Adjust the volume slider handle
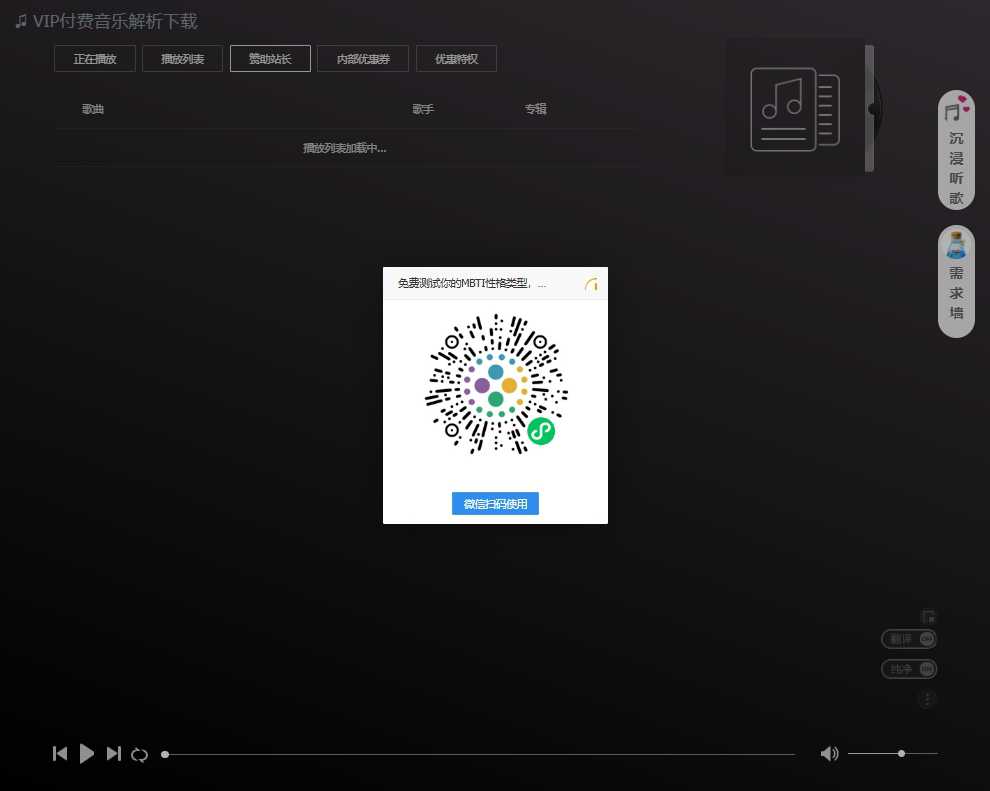The height and width of the screenshot is (791, 990). pyautogui.click(x=901, y=753)
